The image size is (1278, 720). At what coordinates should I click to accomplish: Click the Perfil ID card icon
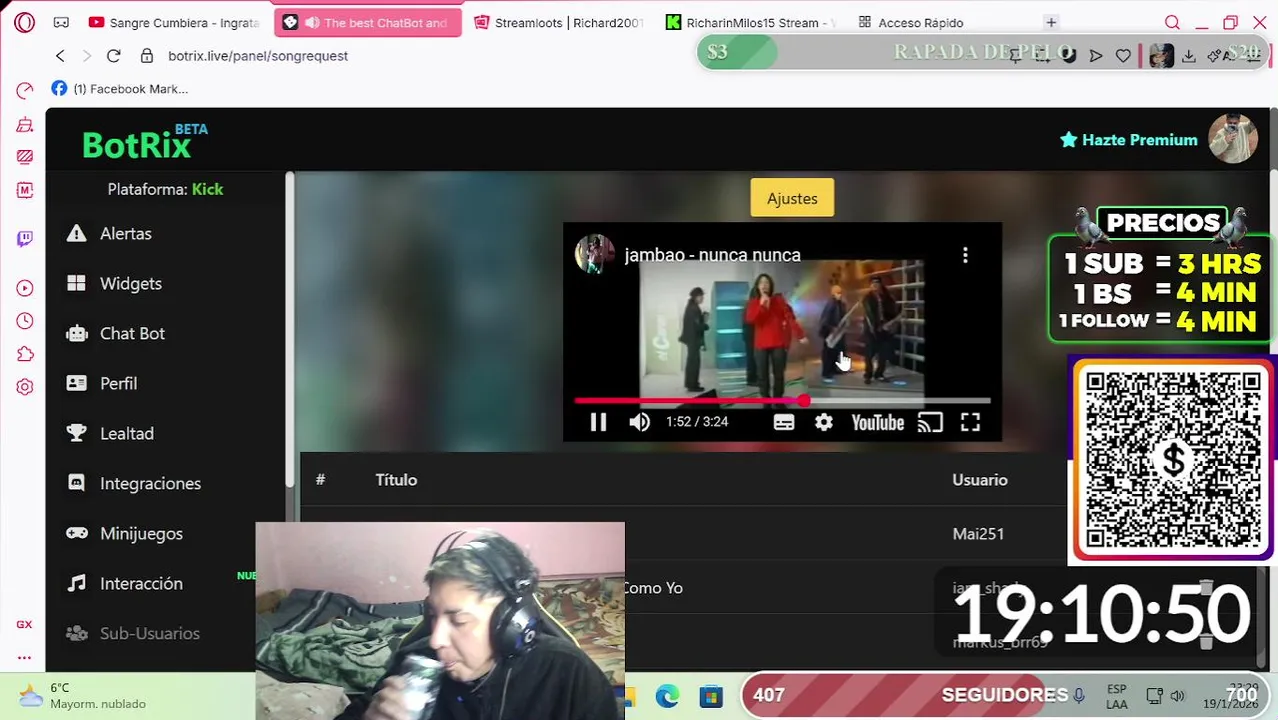(76, 383)
